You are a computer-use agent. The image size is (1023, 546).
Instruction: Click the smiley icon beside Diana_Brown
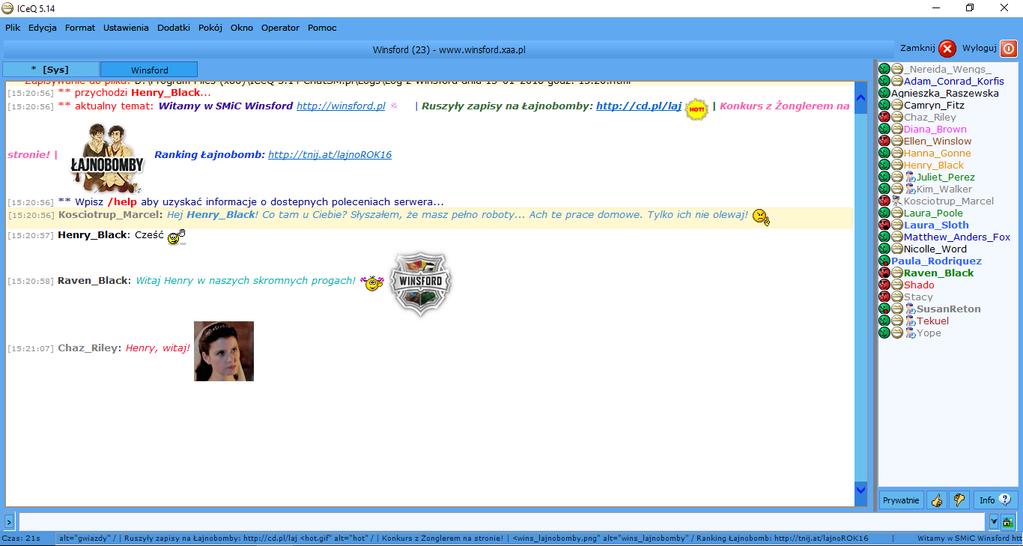(897, 129)
